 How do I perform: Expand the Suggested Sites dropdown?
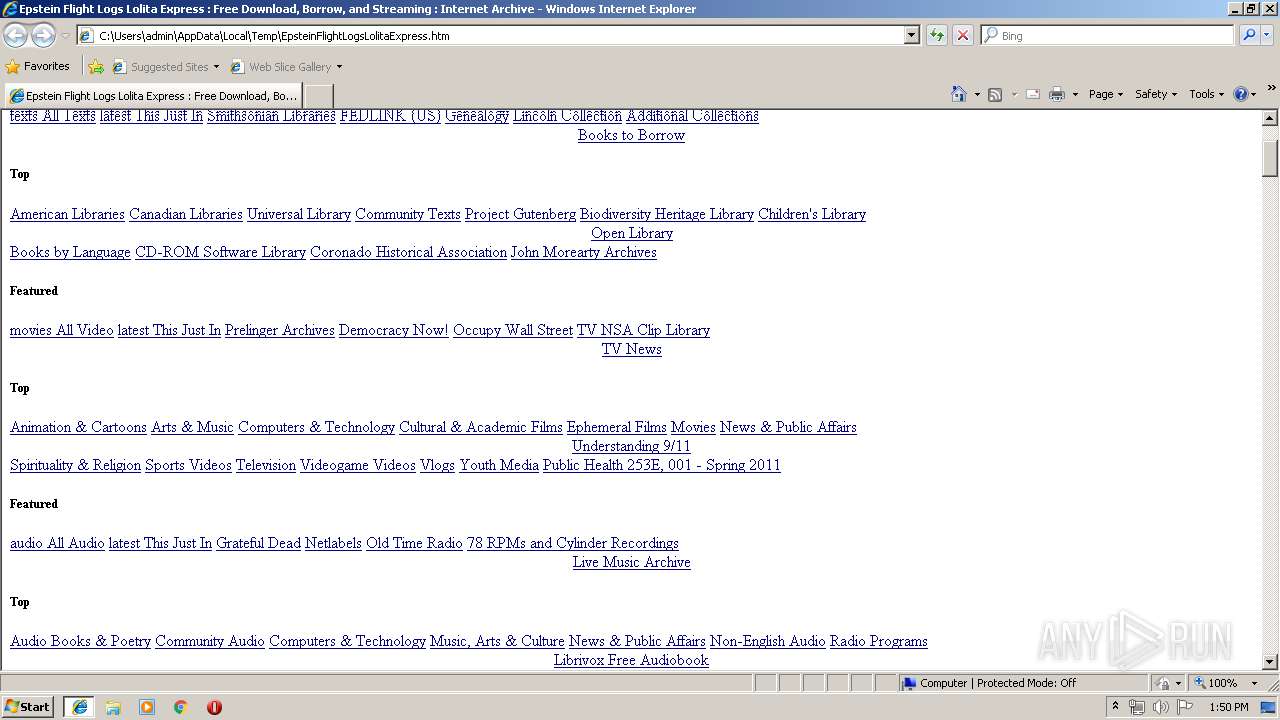tap(216, 67)
